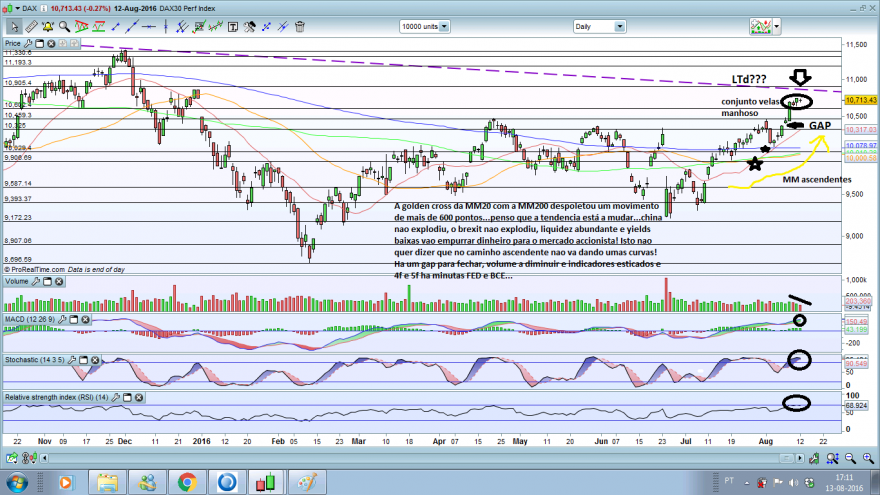Click the chart icon left of zoom controls
The image size is (880, 495).
tap(814, 459)
